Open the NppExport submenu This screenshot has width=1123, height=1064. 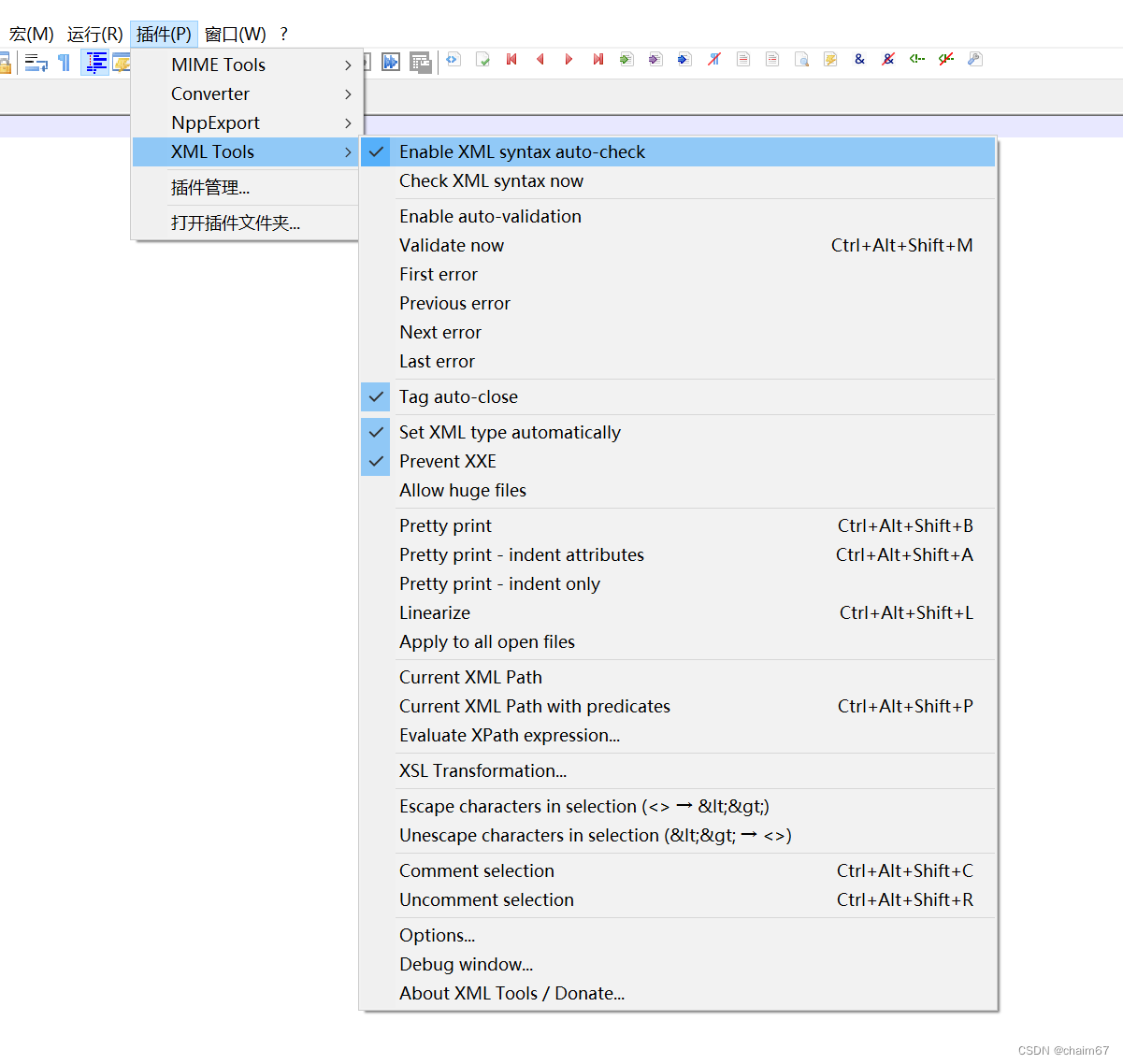[x=215, y=122]
